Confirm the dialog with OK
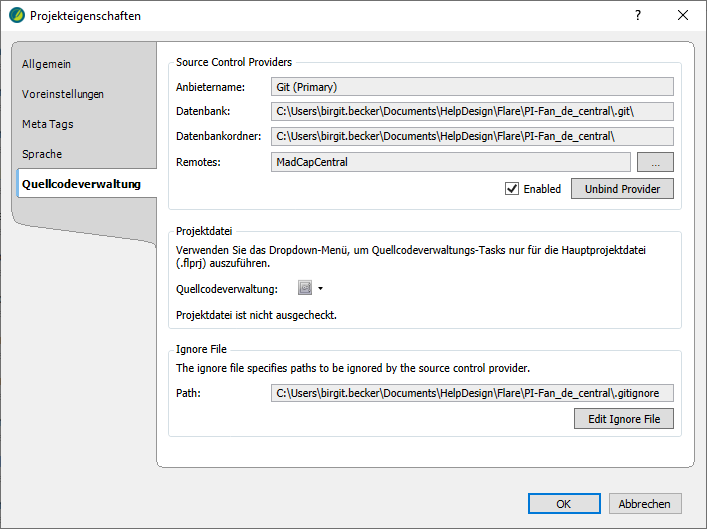707x529 pixels. (x=564, y=504)
